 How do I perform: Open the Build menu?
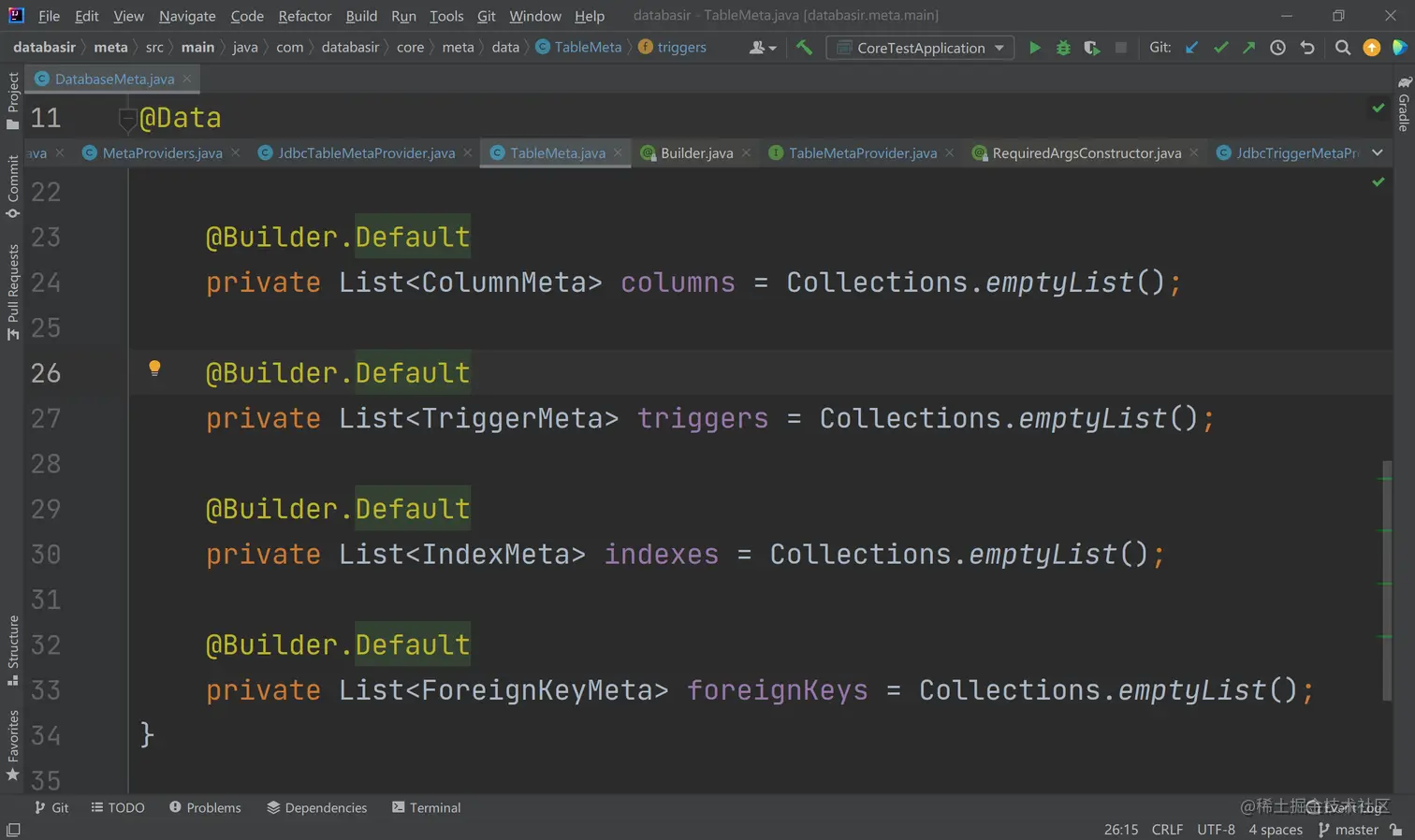click(x=361, y=16)
